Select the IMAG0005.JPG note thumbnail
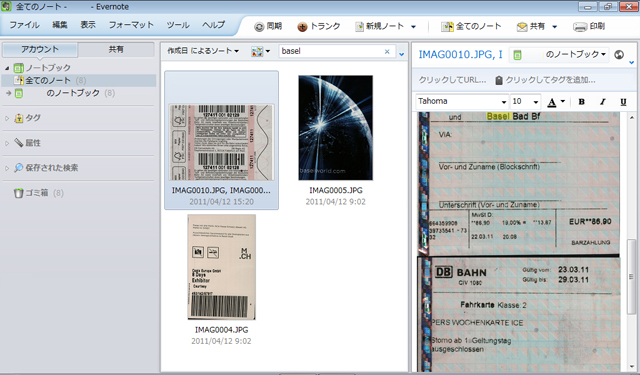Viewport: 640px width, 375px height. (x=336, y=128)
